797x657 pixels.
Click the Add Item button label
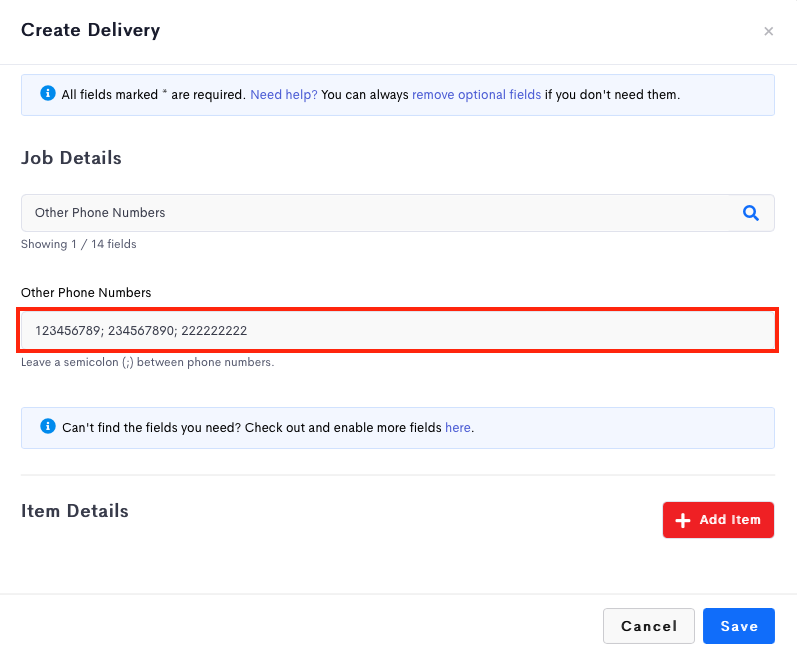730,520
